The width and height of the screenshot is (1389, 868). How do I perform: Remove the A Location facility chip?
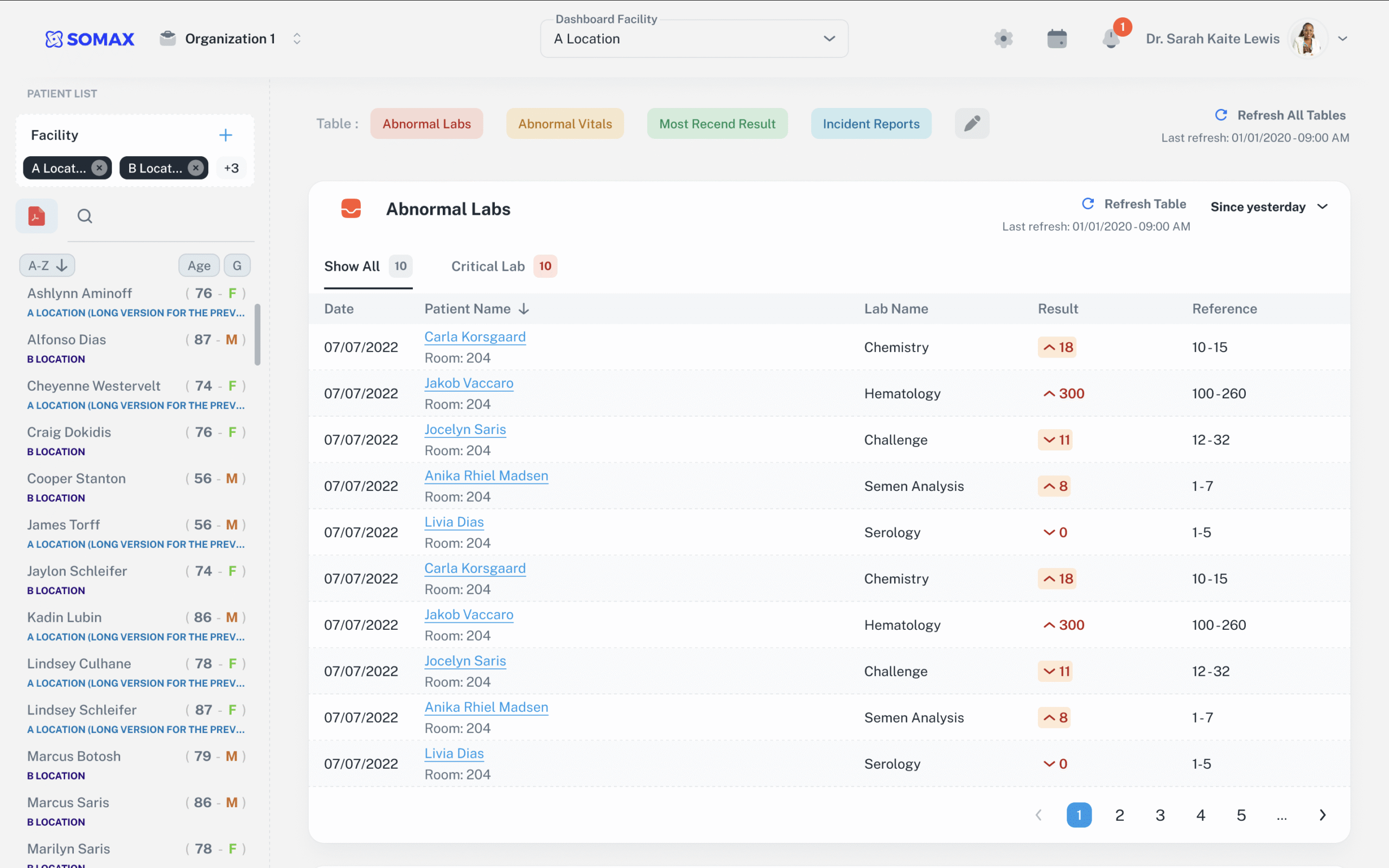[99, 168]
